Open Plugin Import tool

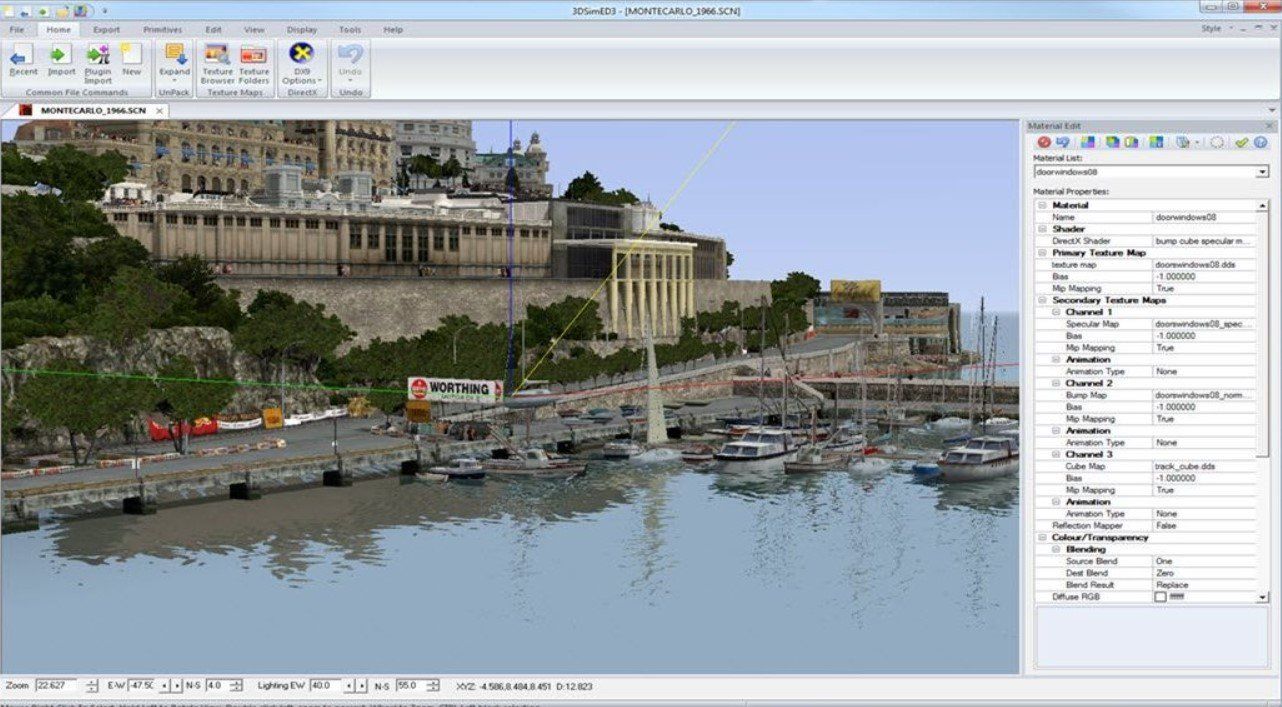tap(98, 60)
